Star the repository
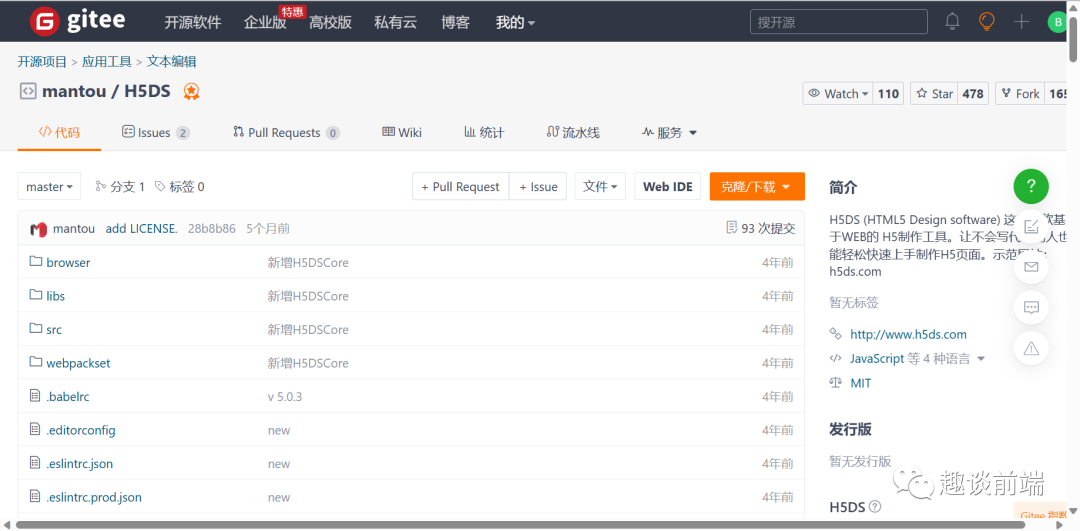Image resolution: width=1080 pixels, height=531 pixels. (934, 94)
